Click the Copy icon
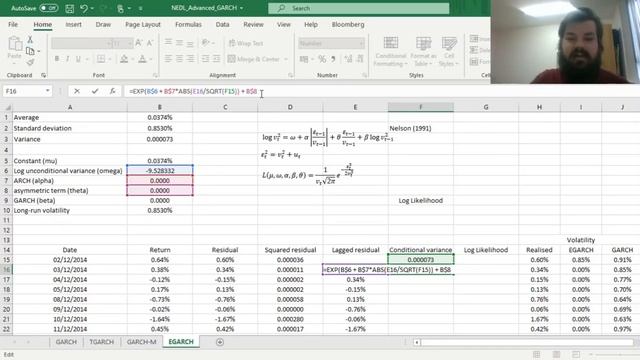Image resolution: width=640 pixels, height=360 pixels. [30, 51]
